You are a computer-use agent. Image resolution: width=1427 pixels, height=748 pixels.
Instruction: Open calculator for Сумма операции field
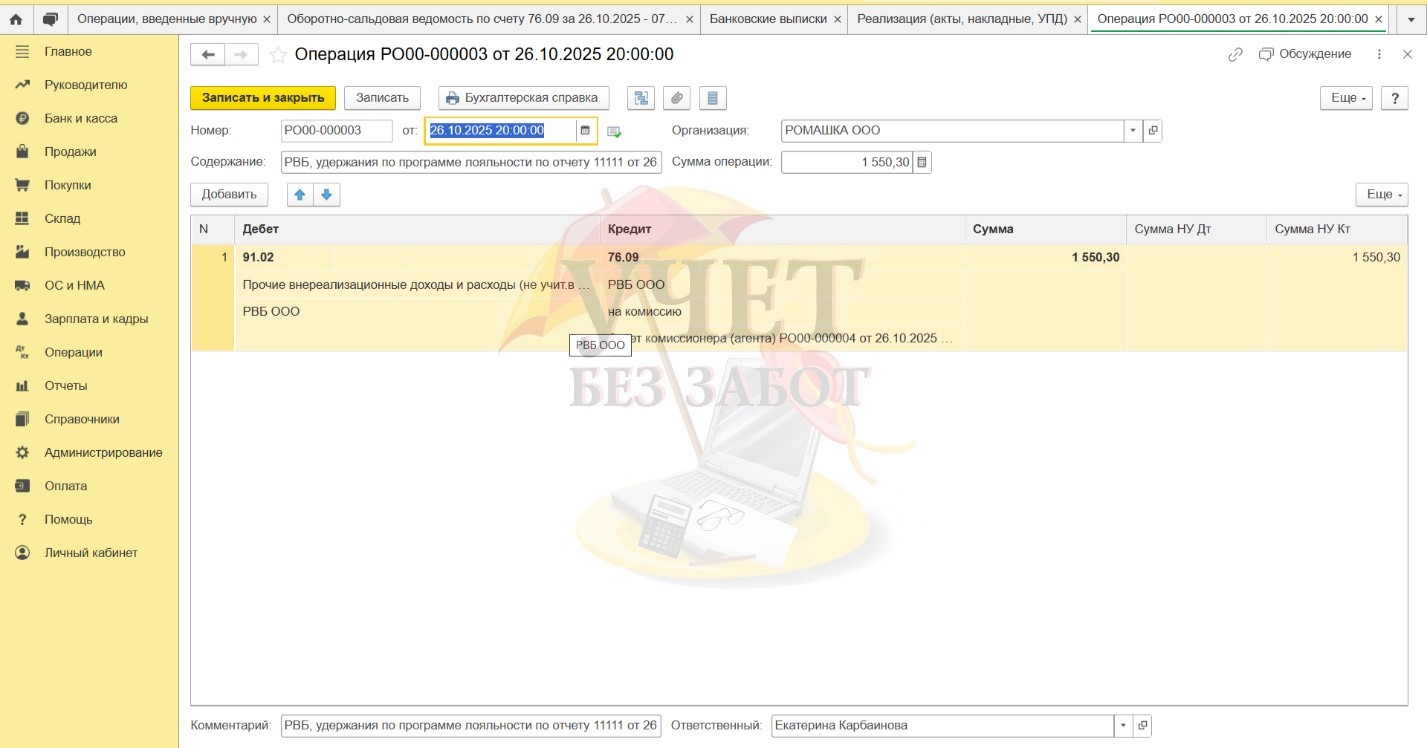[x=922, y=162]
